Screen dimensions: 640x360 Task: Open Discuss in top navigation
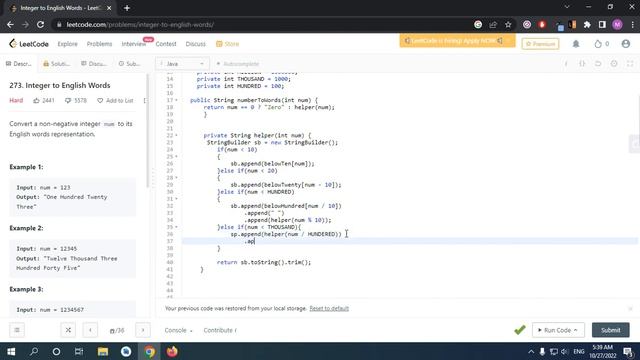[196, 44]
